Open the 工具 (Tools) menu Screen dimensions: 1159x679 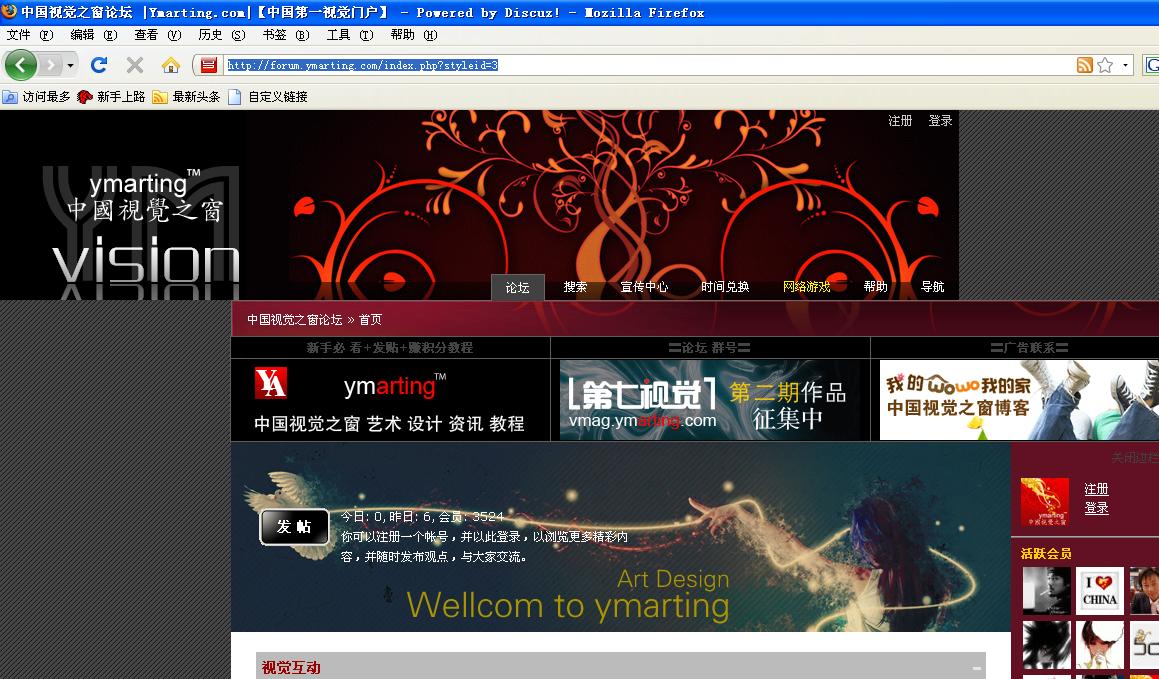click(x=350, y=35)
